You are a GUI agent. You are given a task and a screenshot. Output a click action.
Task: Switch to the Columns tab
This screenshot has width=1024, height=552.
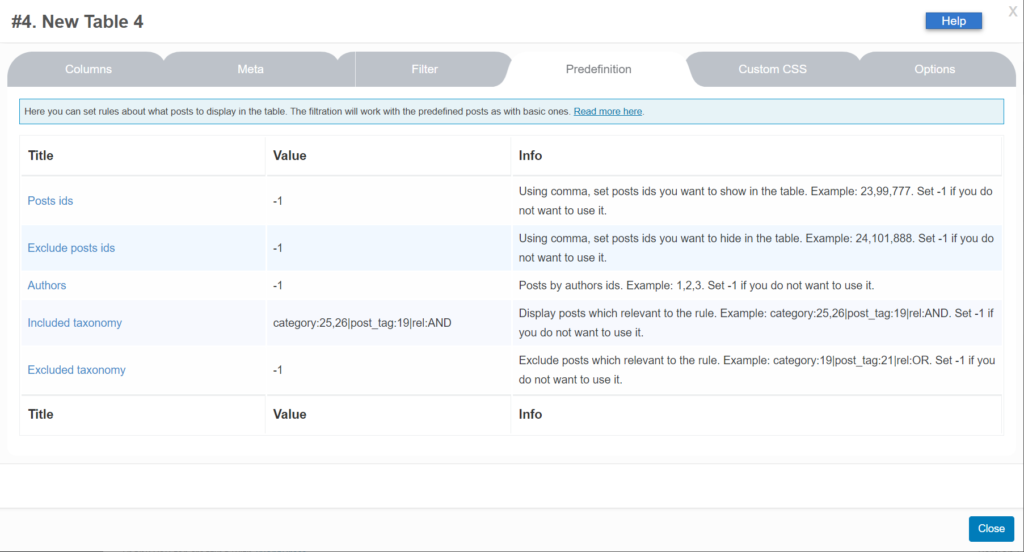point(89,70)
